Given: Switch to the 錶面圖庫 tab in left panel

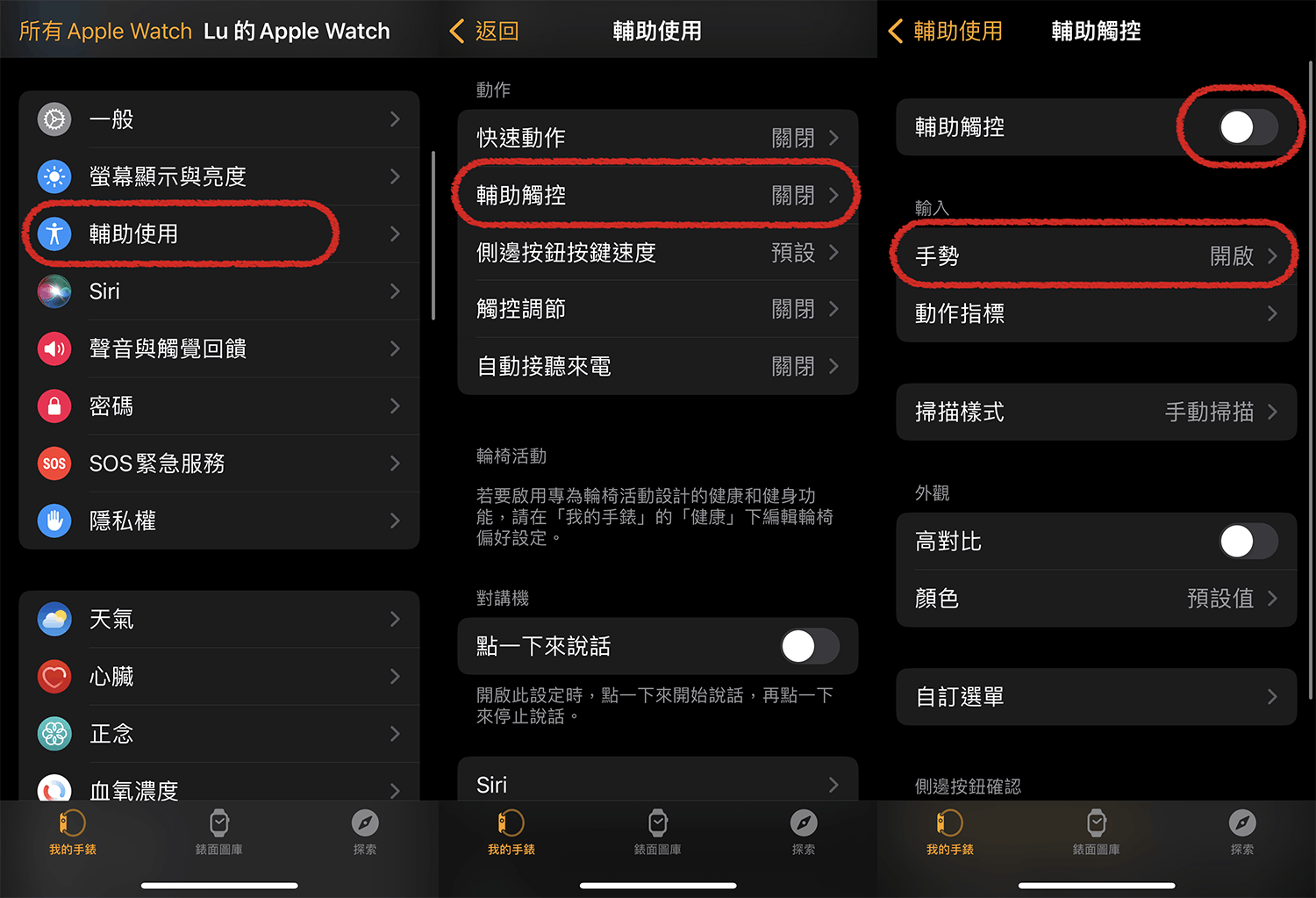Looking at the screenshot, I should (x=219, y=833).
